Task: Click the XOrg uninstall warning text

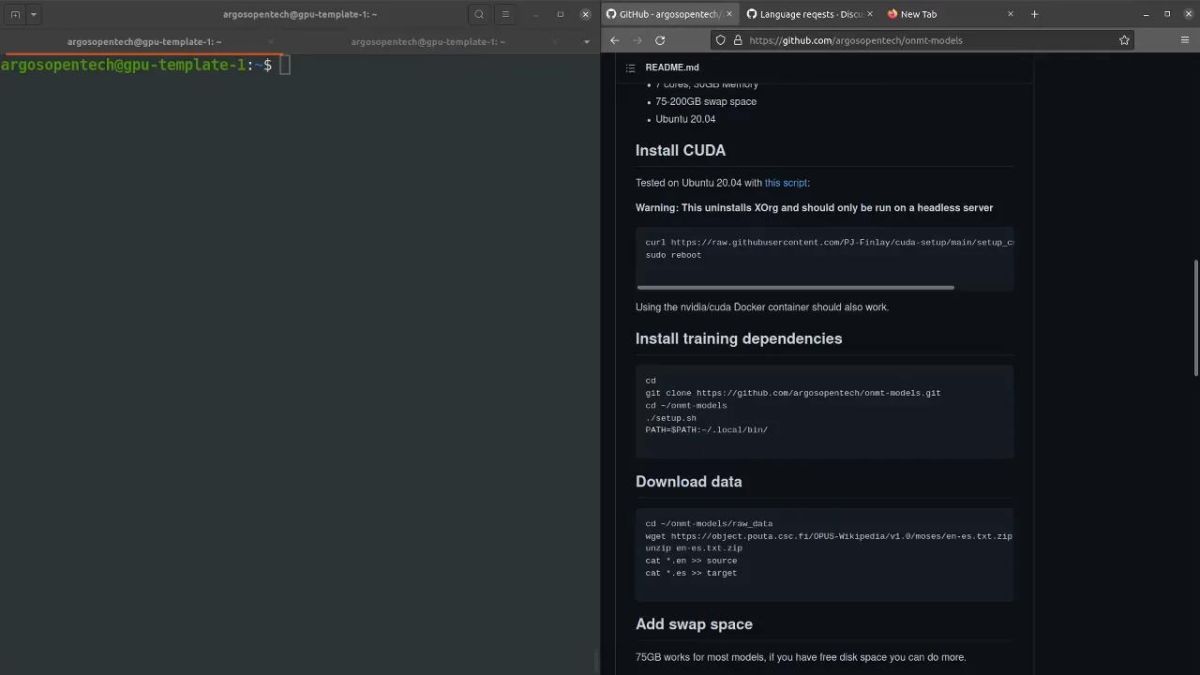Action: click(814, 208)
